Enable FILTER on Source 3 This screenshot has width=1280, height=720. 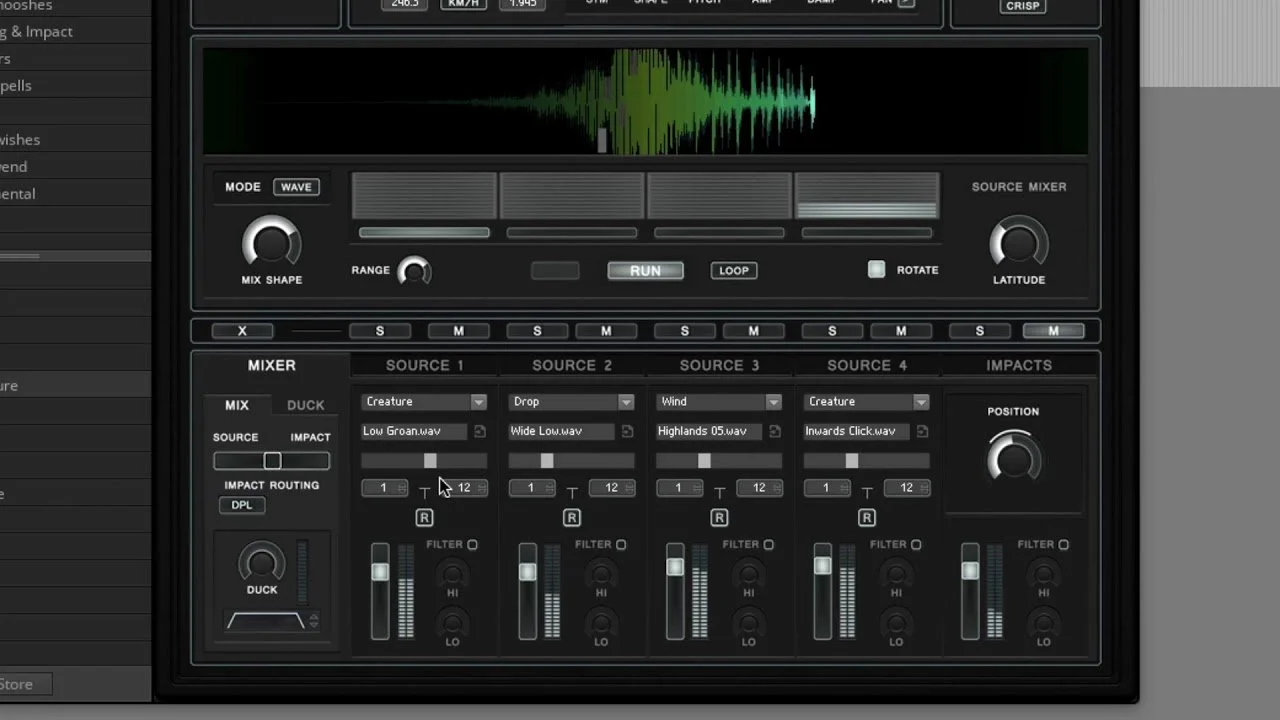768,545
